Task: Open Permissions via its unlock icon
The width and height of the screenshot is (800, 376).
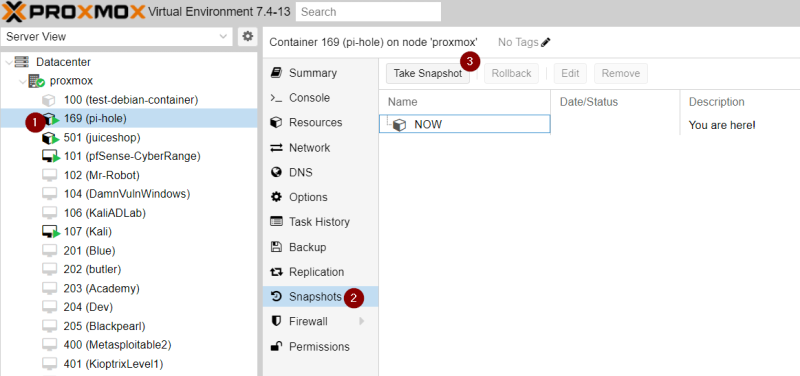Action: tap(276, 346)
